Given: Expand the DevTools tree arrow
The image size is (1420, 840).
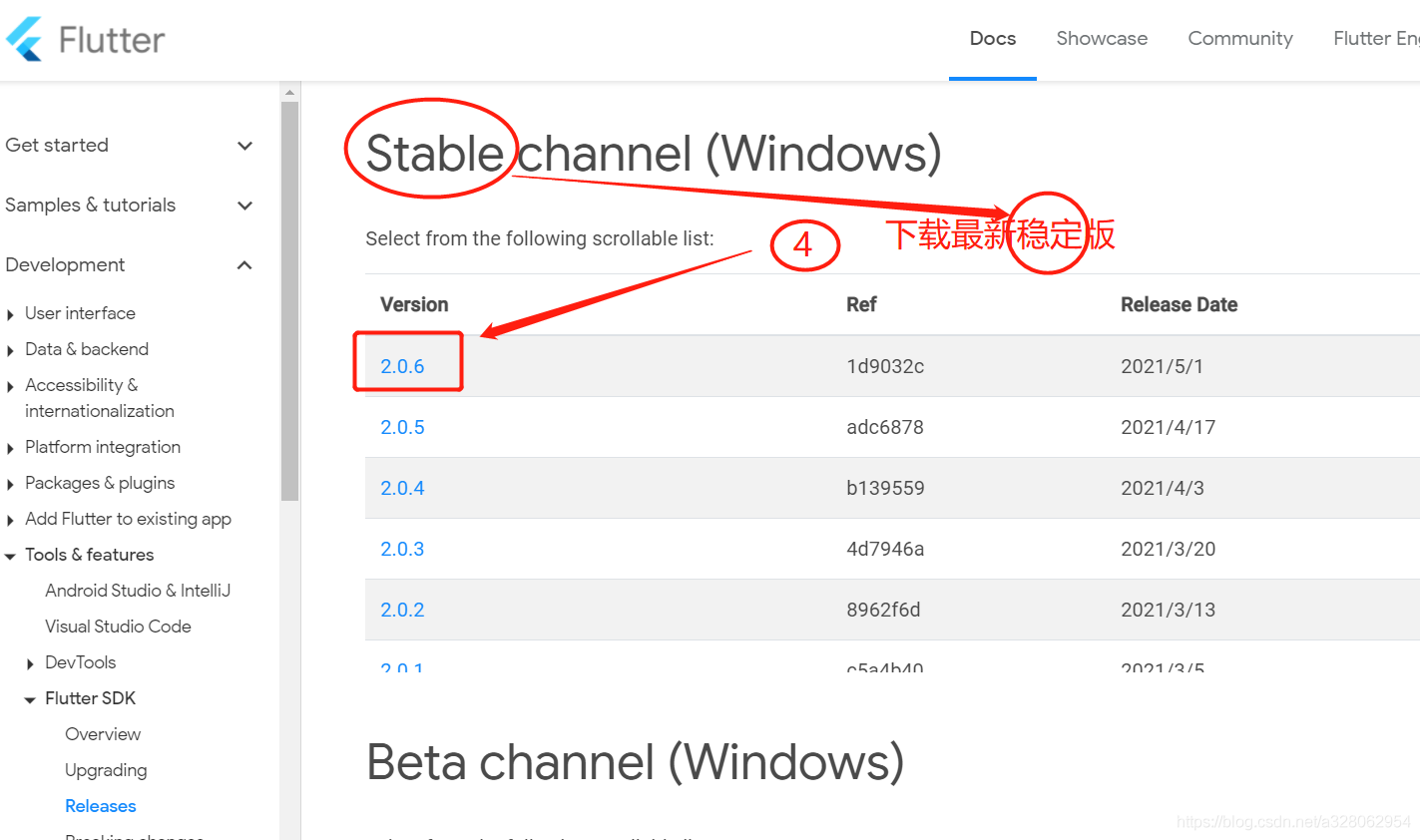Looking at the screenshot, I should pyautogui.click(x=30, y=663).
